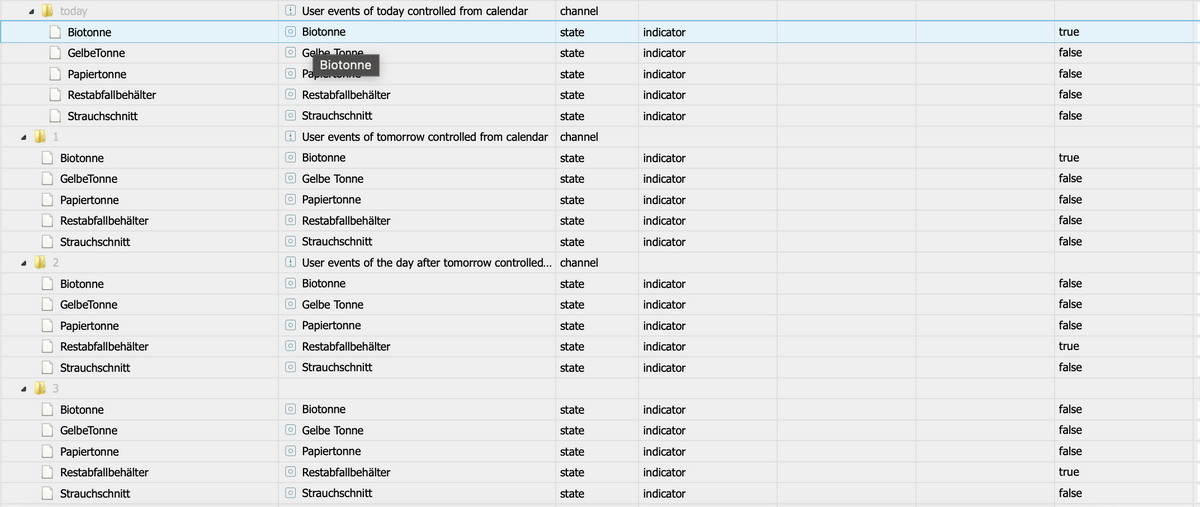Click the yellow folder icon of folder 2
Screen dimensions: 1200x507
tap(40, 262)
